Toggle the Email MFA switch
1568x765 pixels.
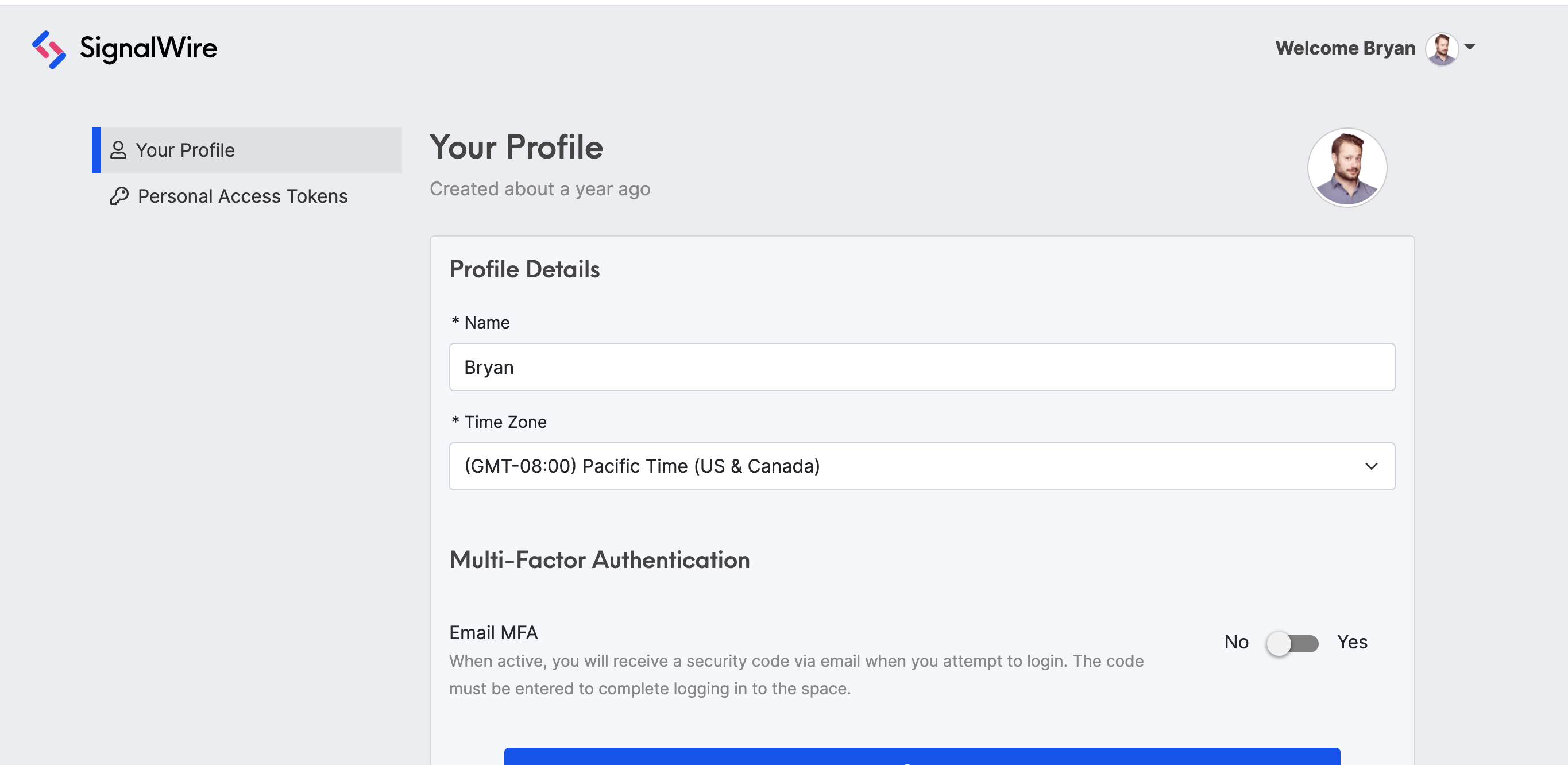point(1292,643)
